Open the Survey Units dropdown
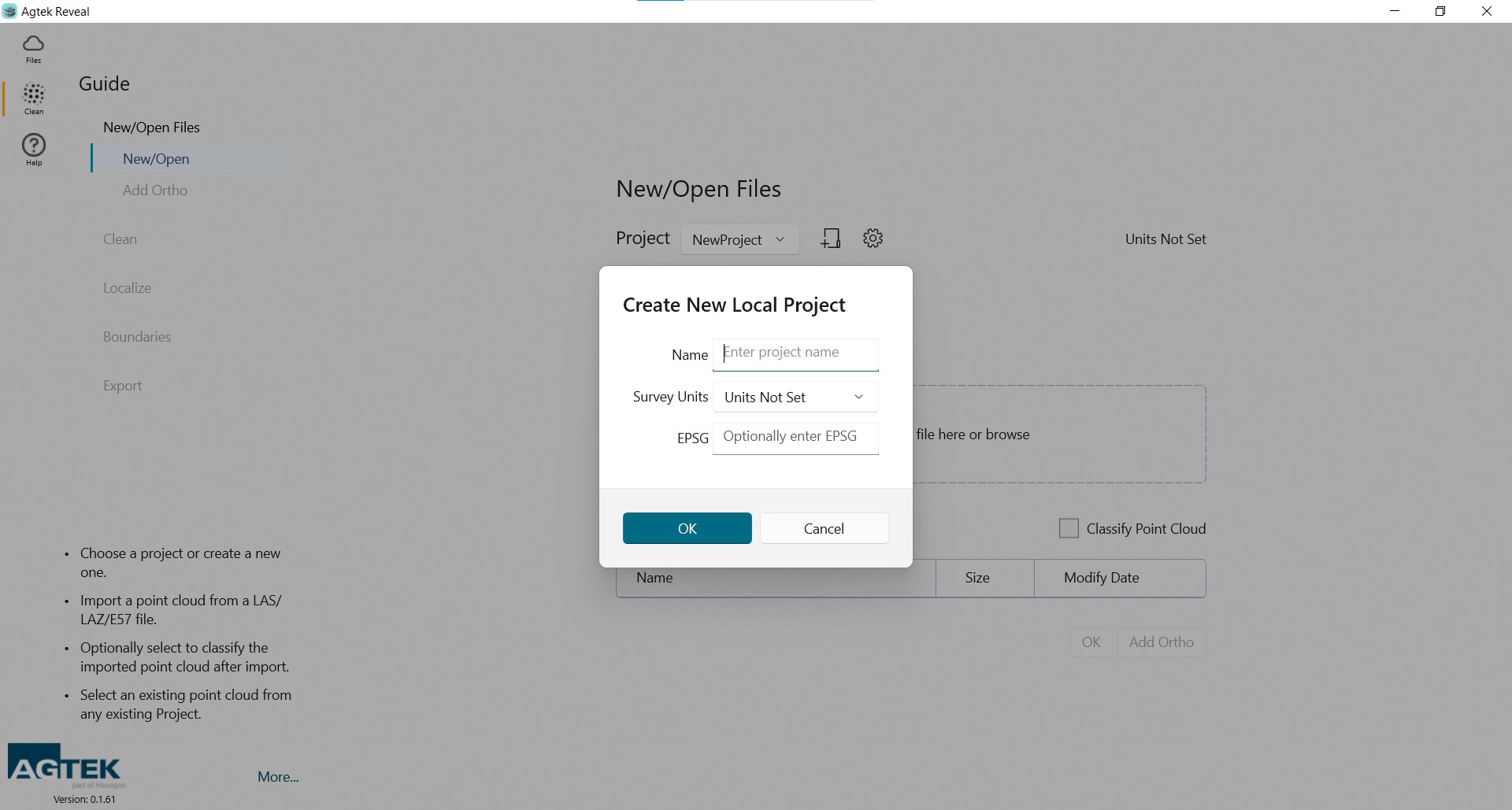The height and width of the screenshot is (810, 1512). [x=795, y=398]
